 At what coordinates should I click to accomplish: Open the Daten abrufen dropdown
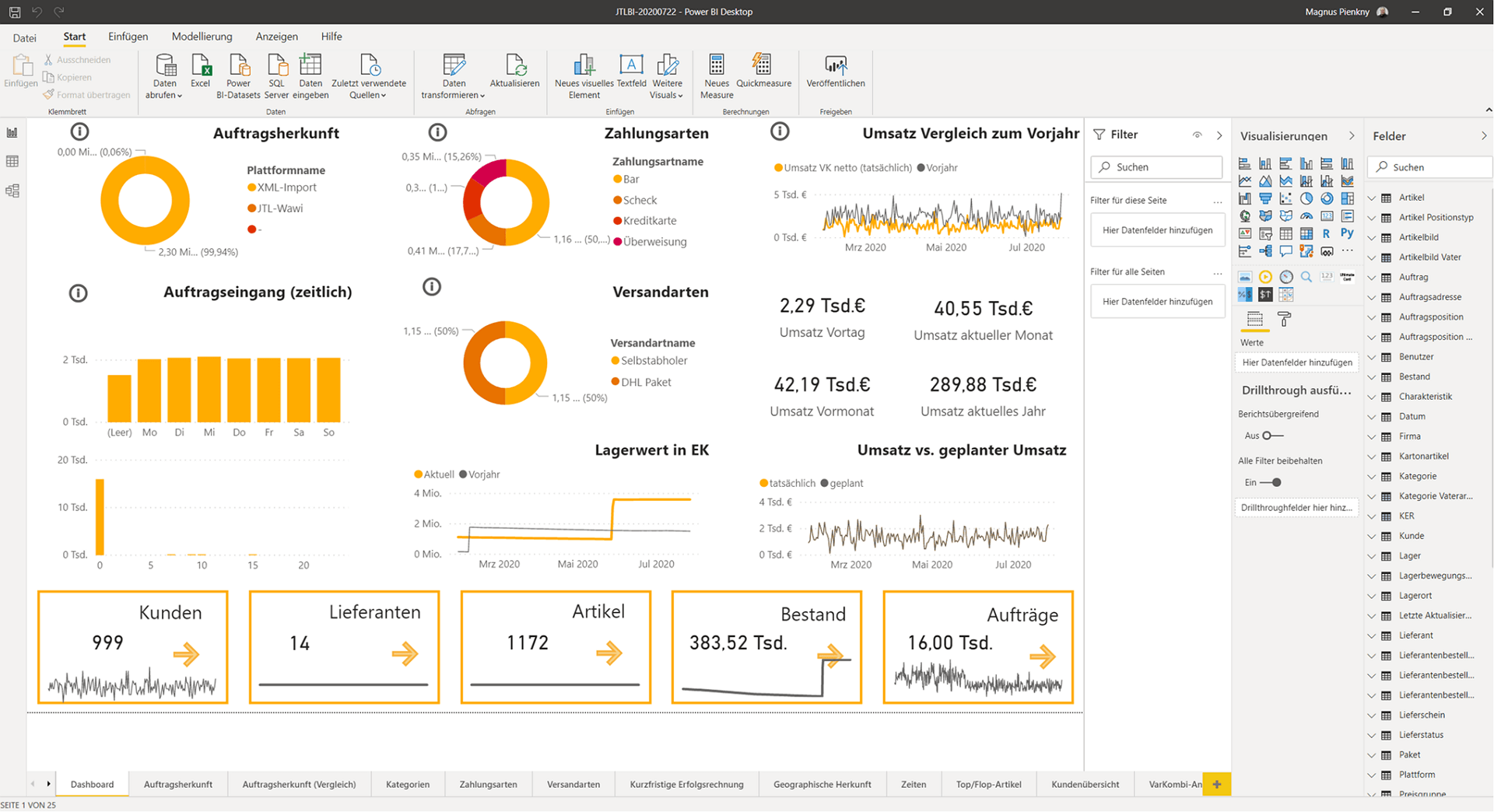click(164, 95)
